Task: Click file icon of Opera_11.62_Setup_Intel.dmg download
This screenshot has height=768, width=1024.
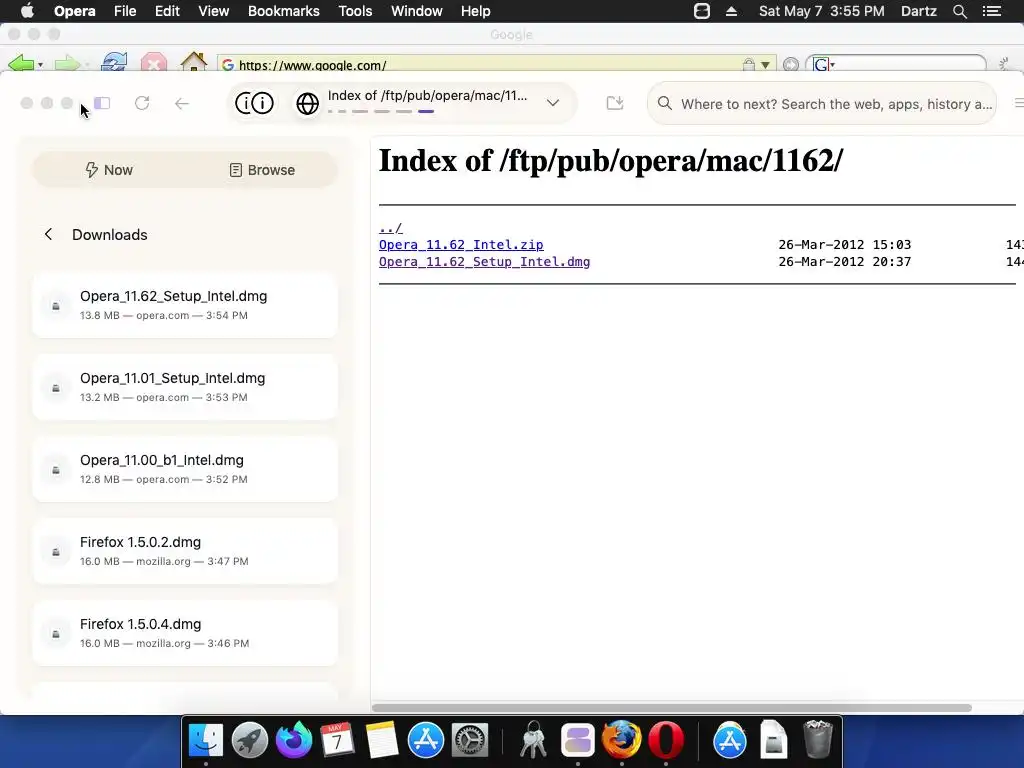Action: pyautogui.click(x=56, y=306)
